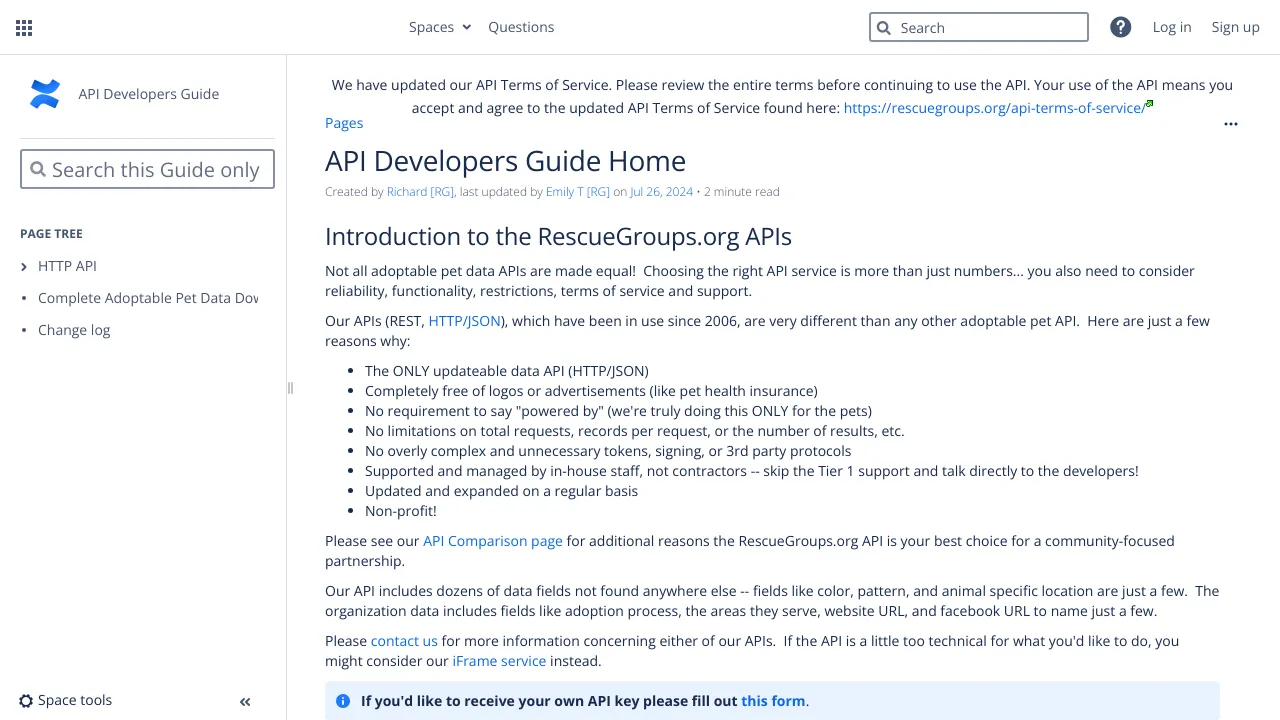Click the Pages breadcrumb link
The image size is (1280, 720).
click(344, 123)
